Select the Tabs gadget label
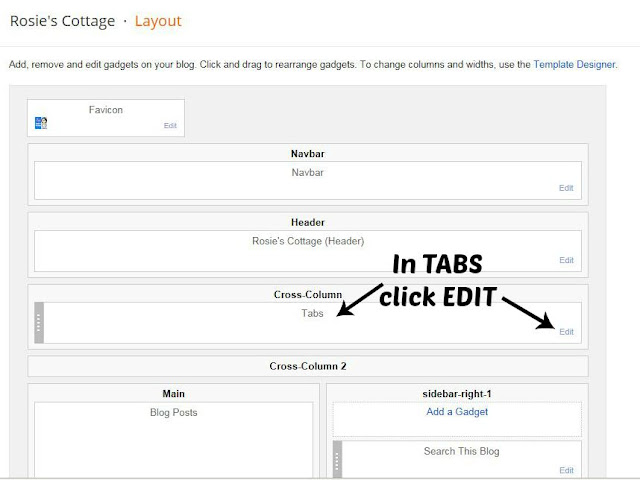Screen dimensions: 640x480 312,313
